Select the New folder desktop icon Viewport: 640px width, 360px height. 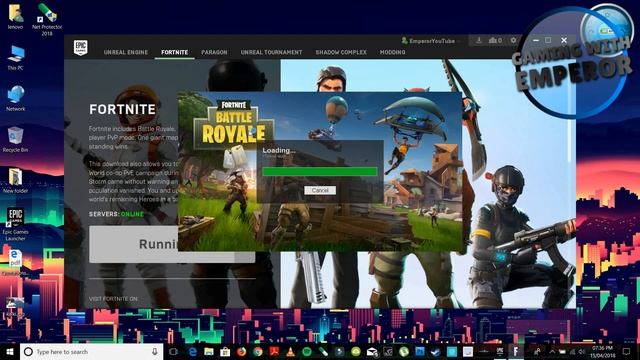15,180
